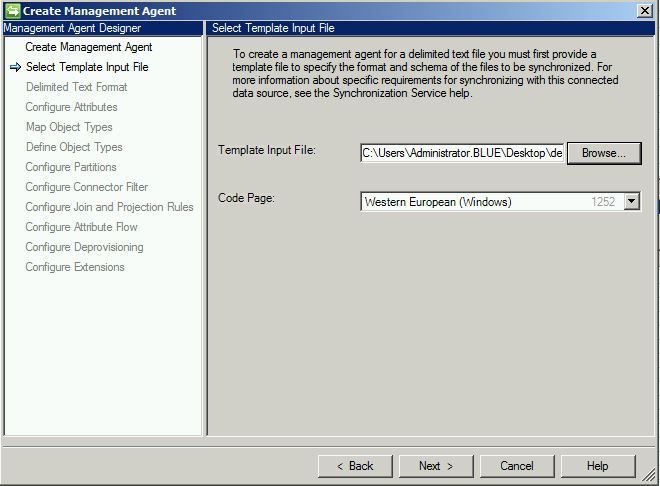Click inside the Template Input File path field
Image resolution: width=660 pixels, height=486 pixels.
462,153
